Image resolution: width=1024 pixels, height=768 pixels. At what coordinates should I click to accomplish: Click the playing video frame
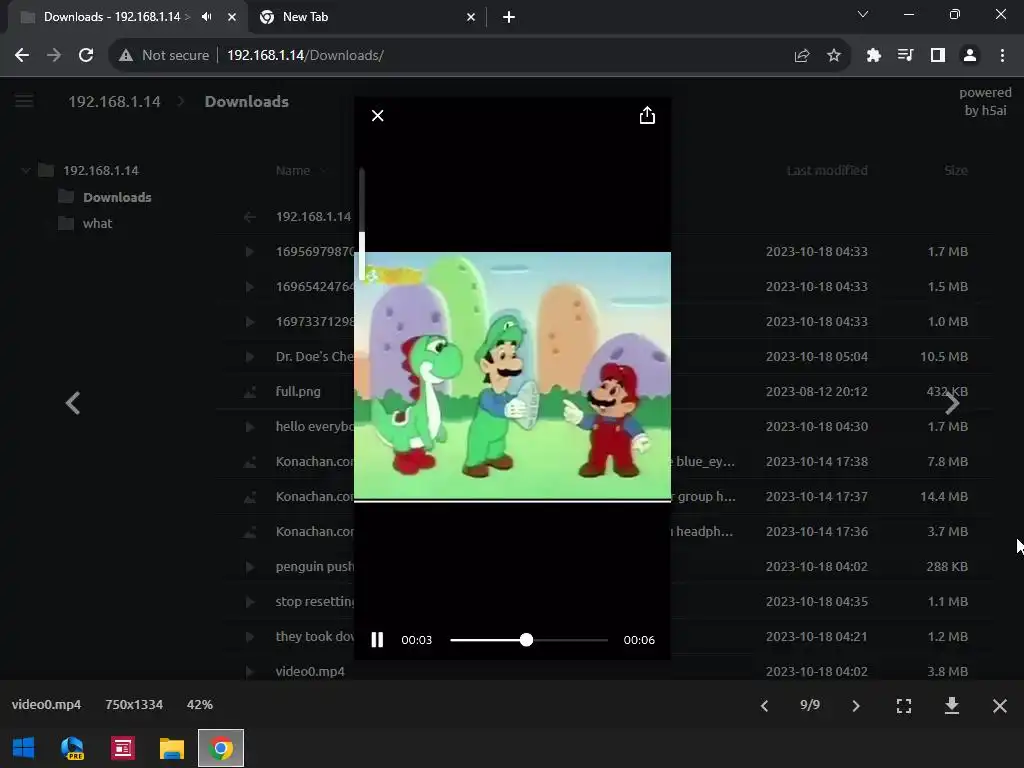(512, 376)
